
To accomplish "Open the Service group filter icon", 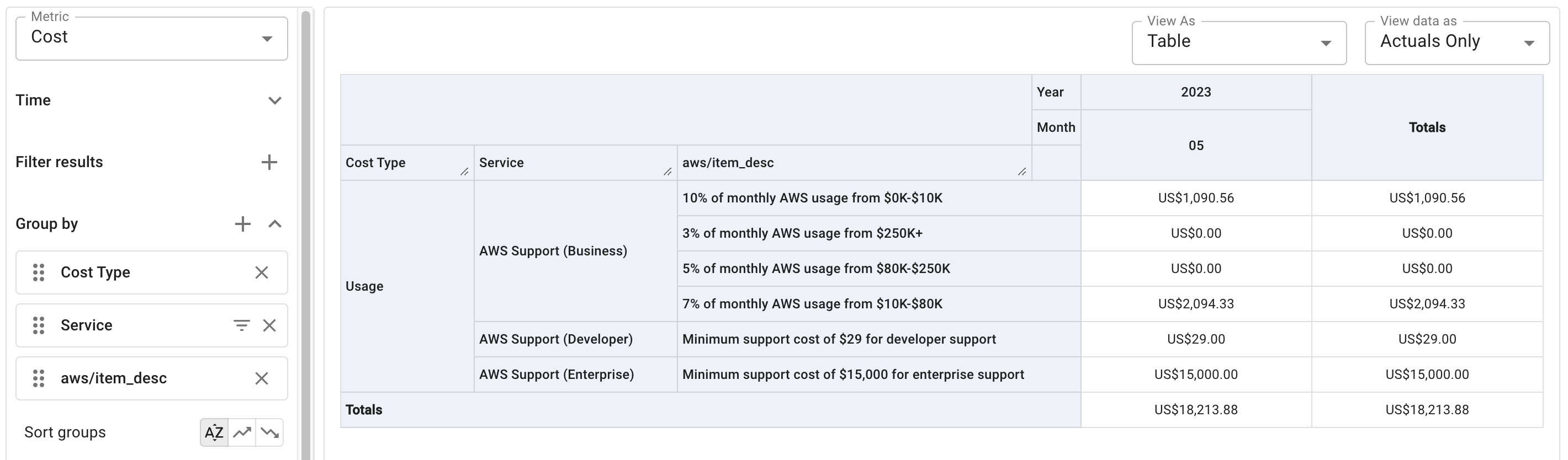I will click(242, 325).
